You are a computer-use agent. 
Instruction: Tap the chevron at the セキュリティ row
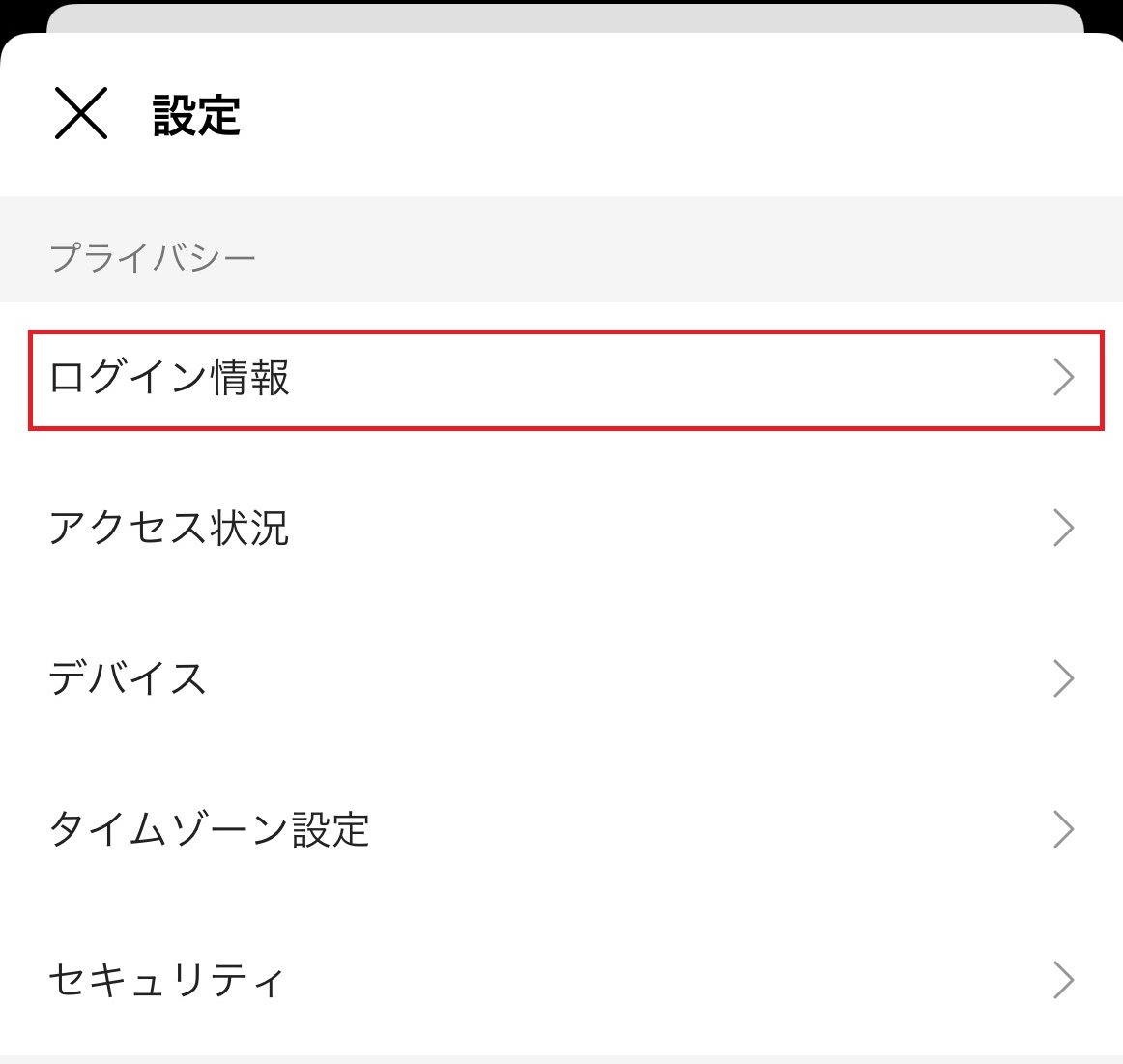(x=1063, y=980)
